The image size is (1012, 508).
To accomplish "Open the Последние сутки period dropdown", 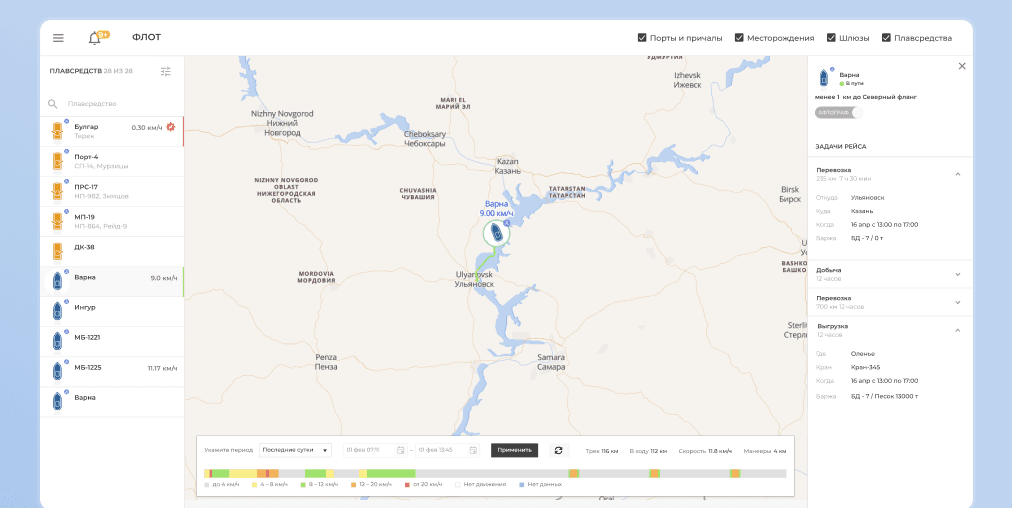I will pyautogui.click(x=295, y=450).
